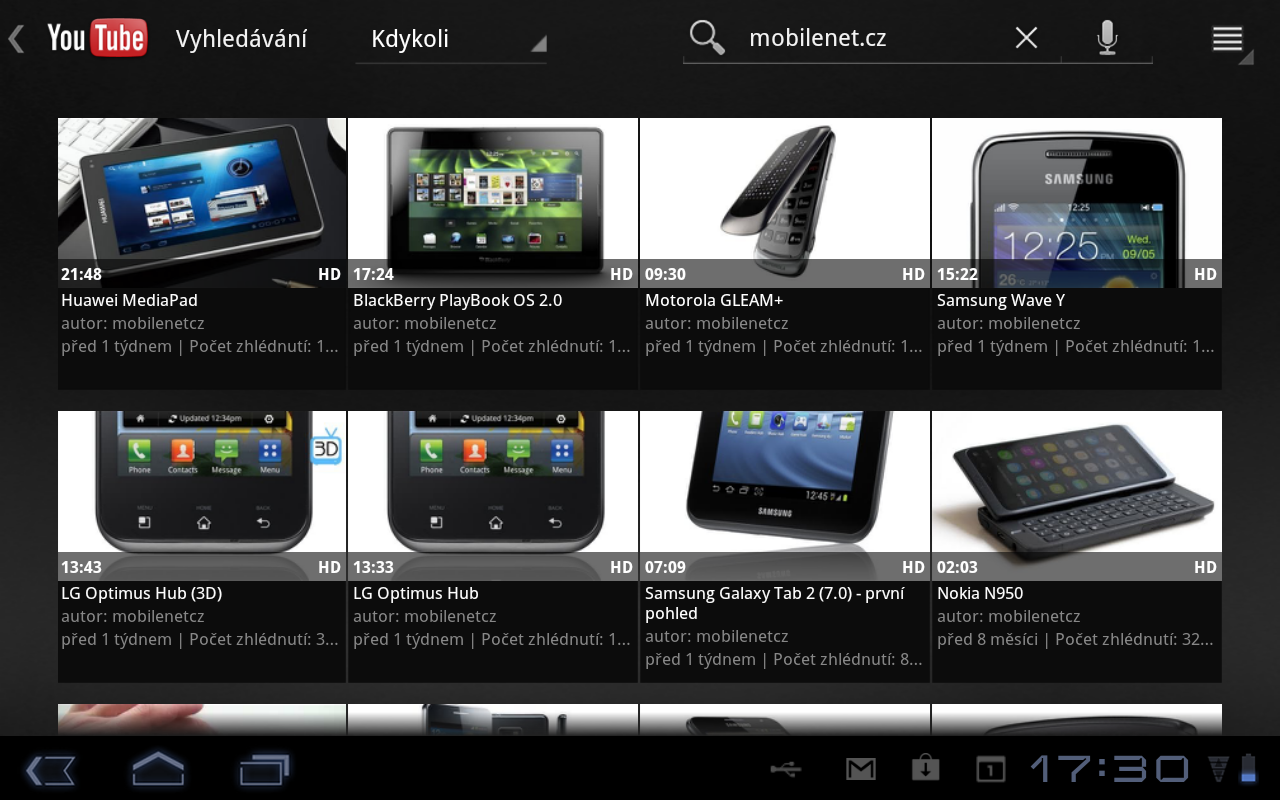This screenshot has height=800, width=1280.
Task: Tap the battery indicator in the system bar
Action: 1247,770
